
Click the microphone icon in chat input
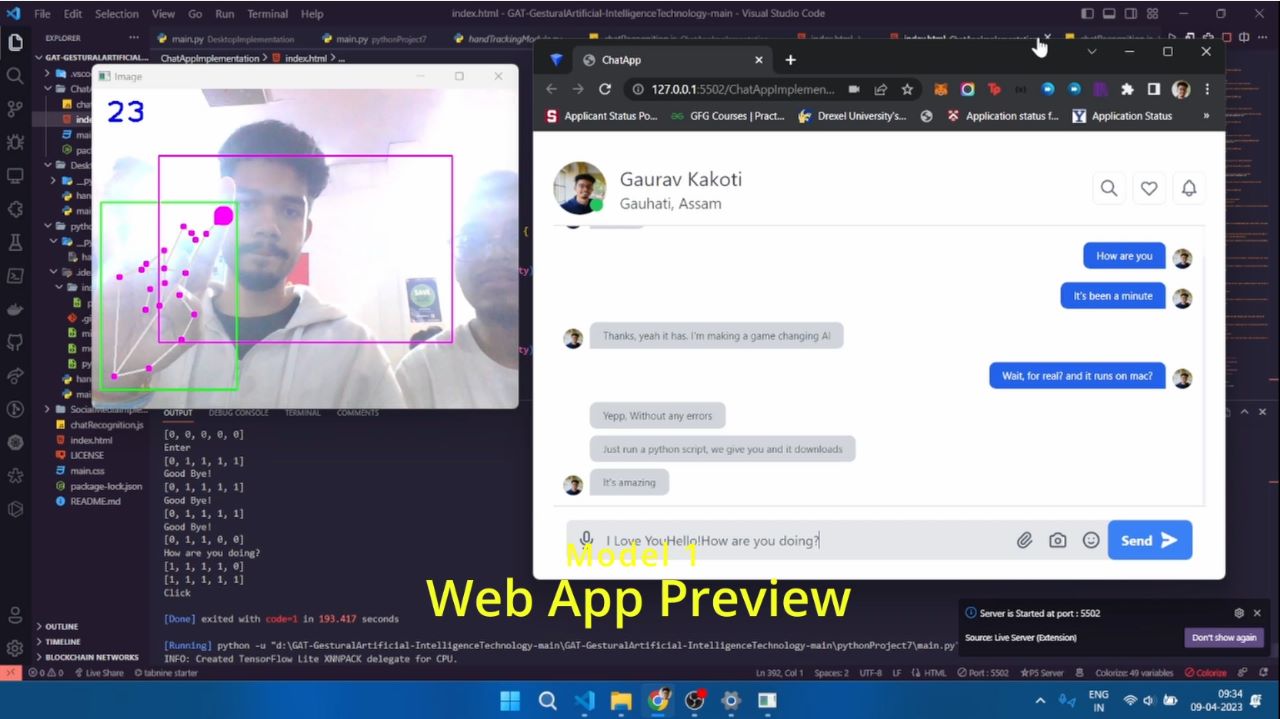(587, 540)
